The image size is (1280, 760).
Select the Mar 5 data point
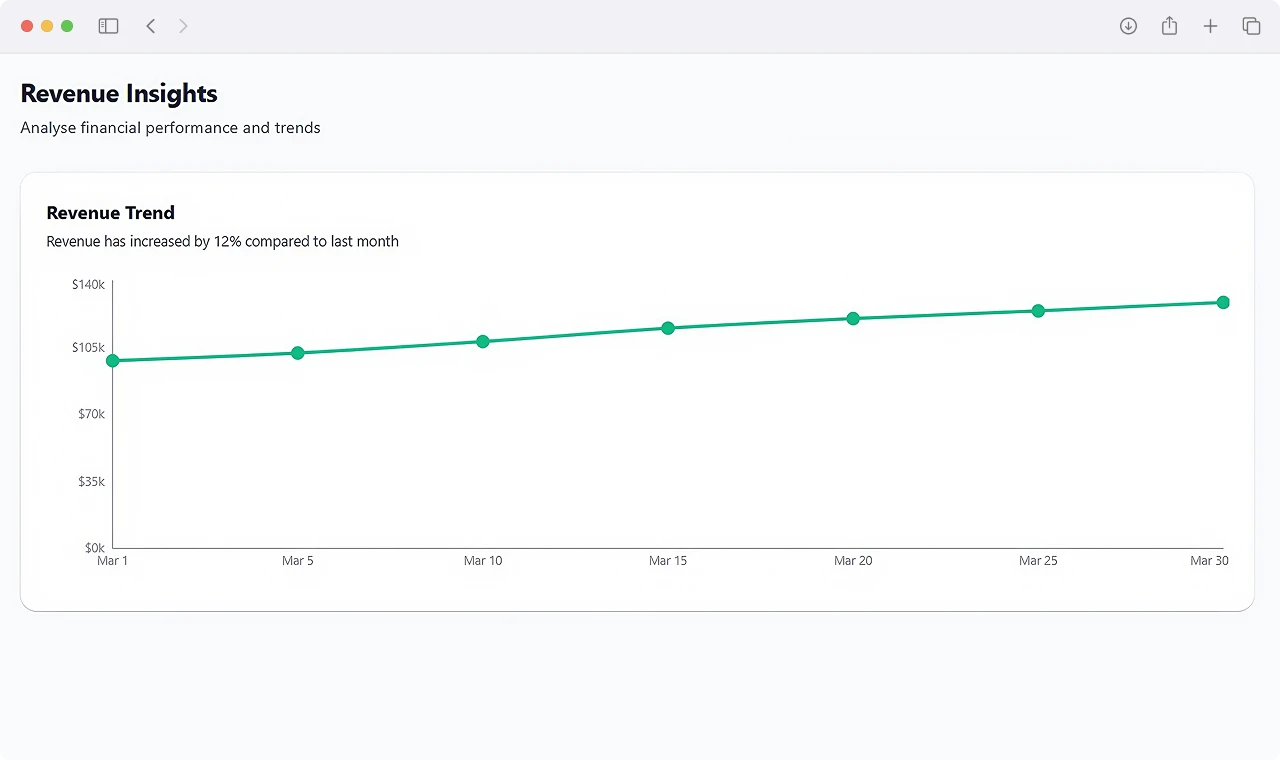point(297,353)
